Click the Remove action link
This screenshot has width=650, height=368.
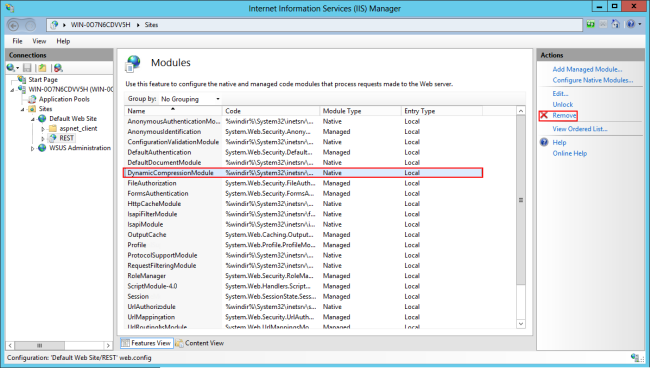click(x=564, y=115)
